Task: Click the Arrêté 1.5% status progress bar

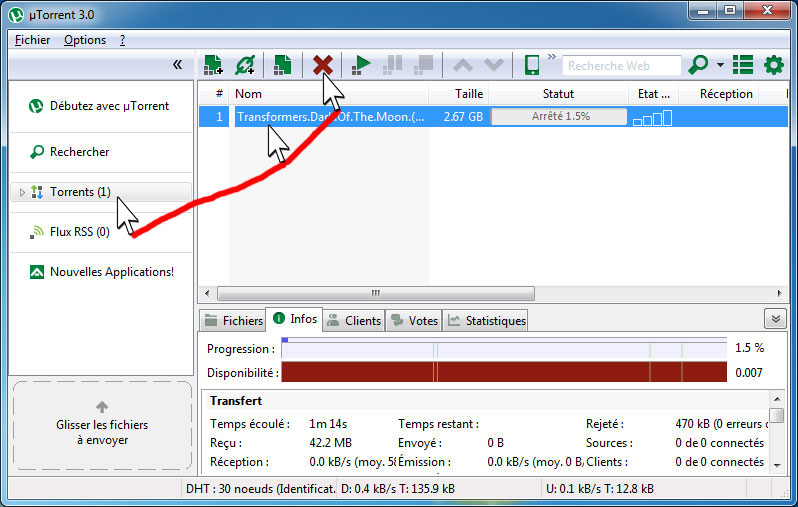Action: tap(559, 117)
